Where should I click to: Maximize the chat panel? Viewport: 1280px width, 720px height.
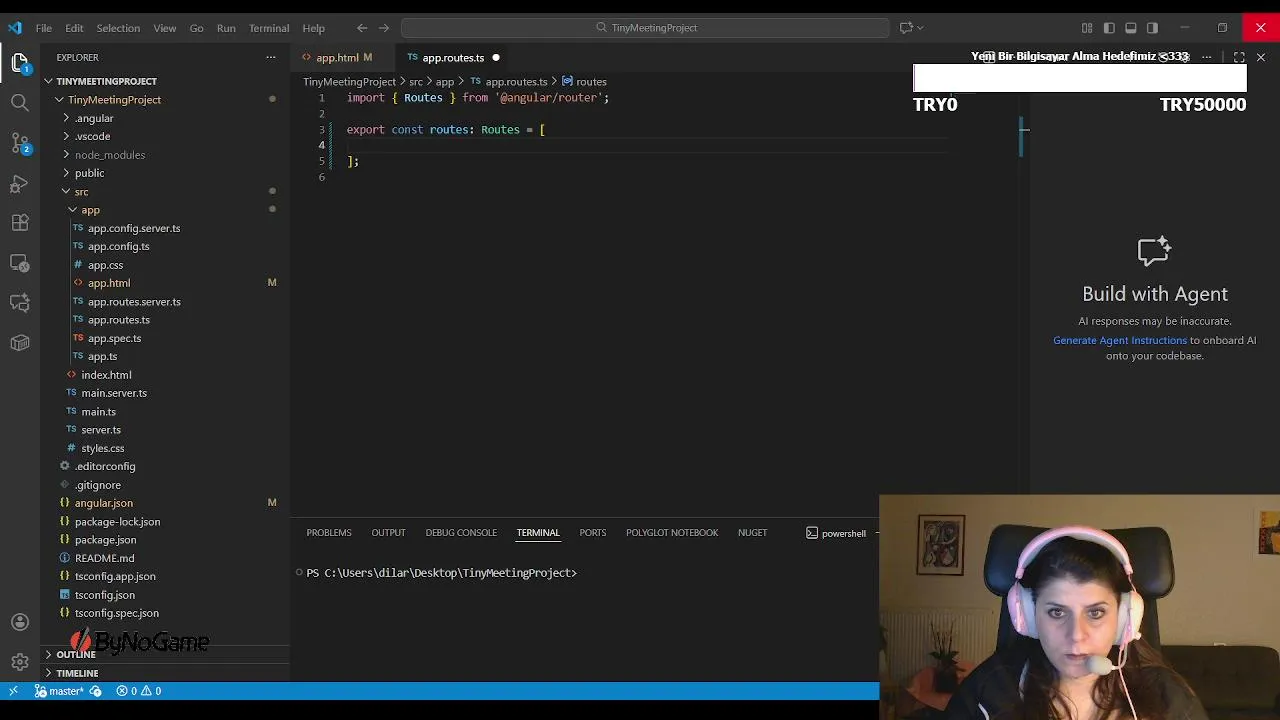pos(1239,58)
